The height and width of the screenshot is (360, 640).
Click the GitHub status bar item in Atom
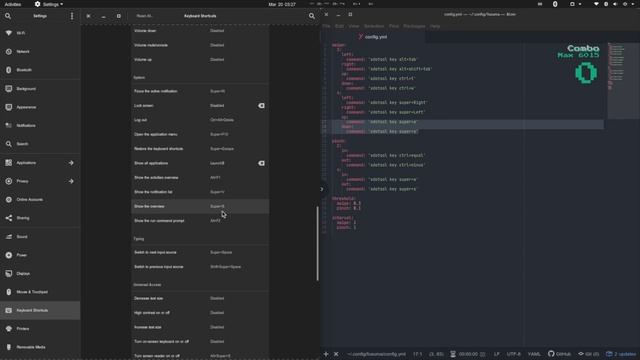coord(559,354)
